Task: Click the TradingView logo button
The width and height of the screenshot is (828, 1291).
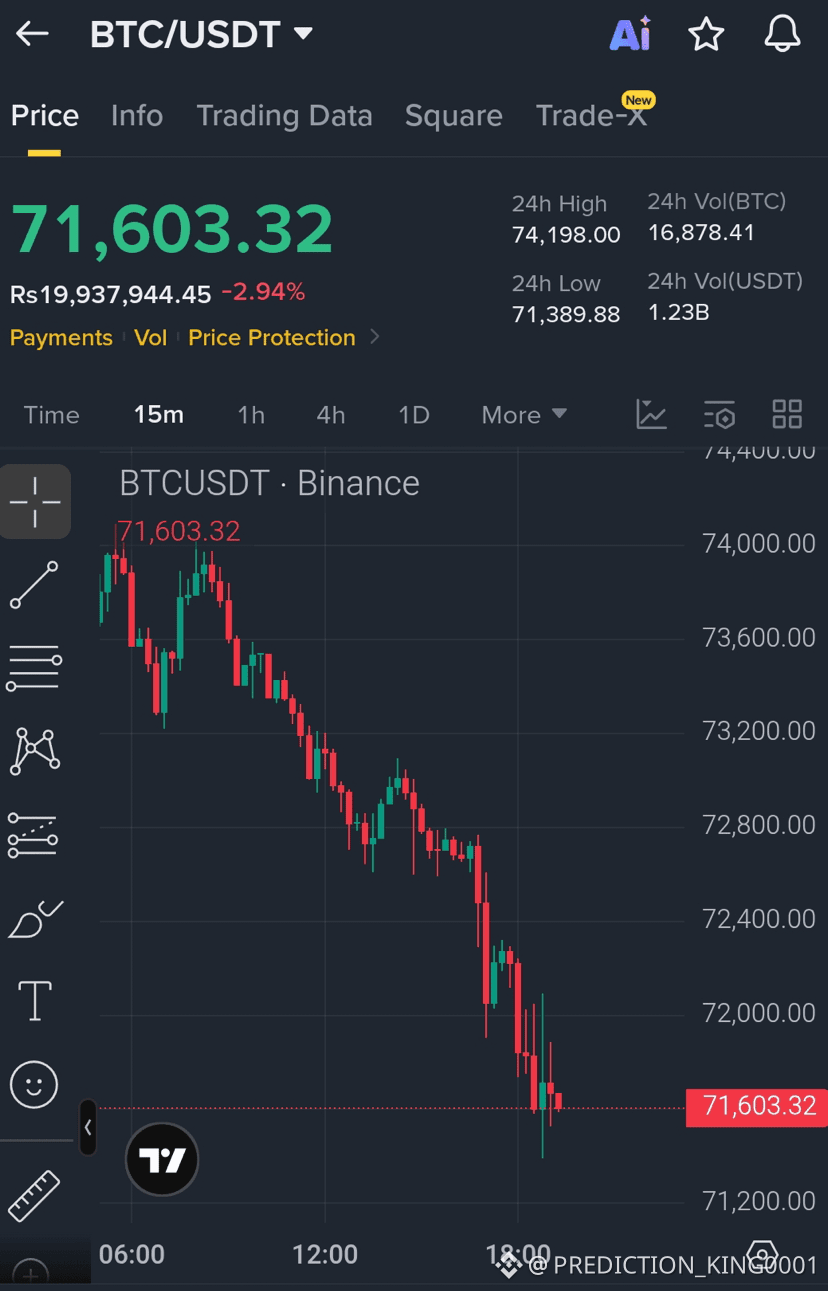Action: pos(162,1160)
